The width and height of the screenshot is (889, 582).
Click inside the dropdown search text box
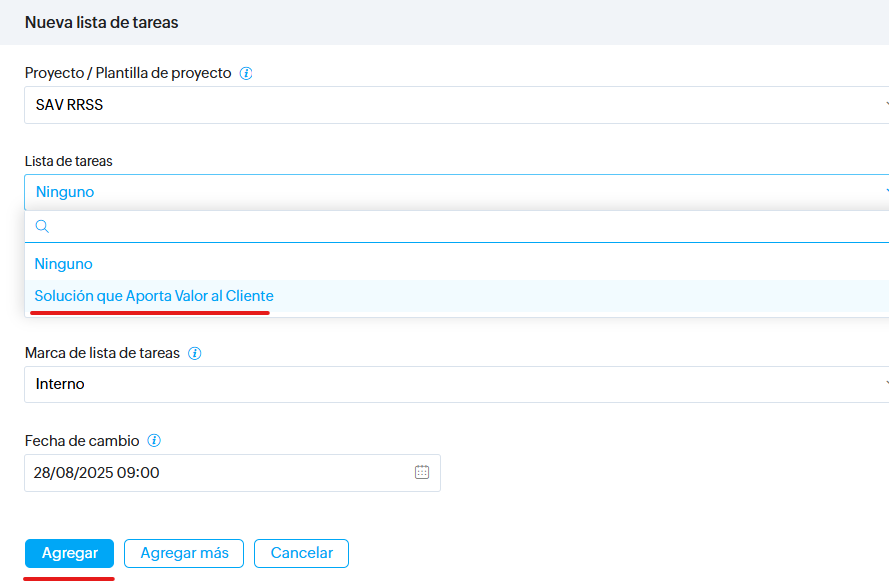(x=460, y=227)
